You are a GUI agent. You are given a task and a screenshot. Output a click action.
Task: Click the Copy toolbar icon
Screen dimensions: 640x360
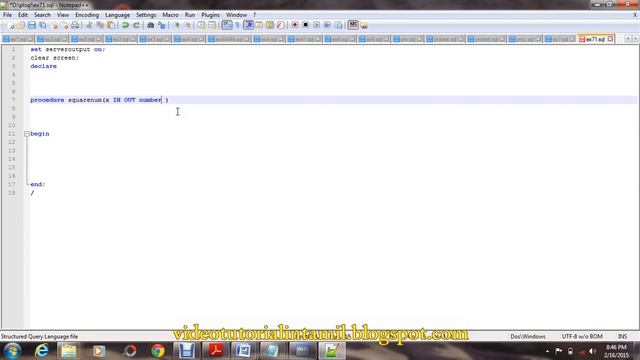[x=100, y=25]
